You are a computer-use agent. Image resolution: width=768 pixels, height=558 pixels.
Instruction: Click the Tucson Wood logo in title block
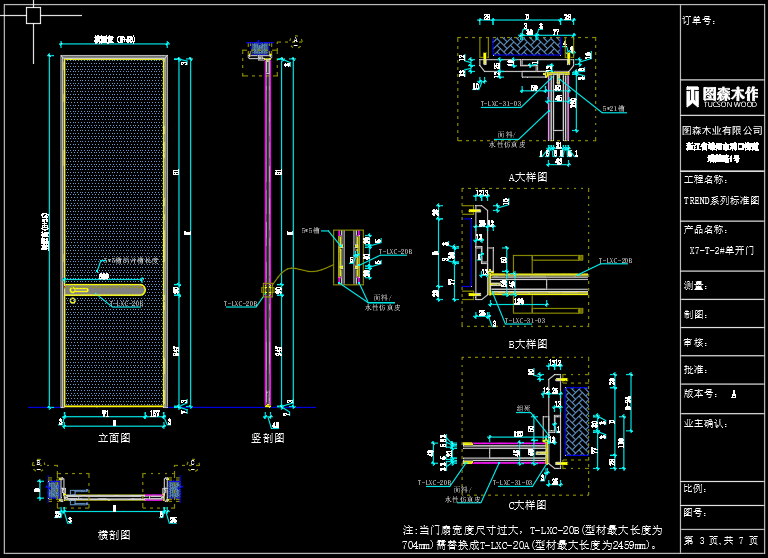pyautogui.click(x=721, y=96)
